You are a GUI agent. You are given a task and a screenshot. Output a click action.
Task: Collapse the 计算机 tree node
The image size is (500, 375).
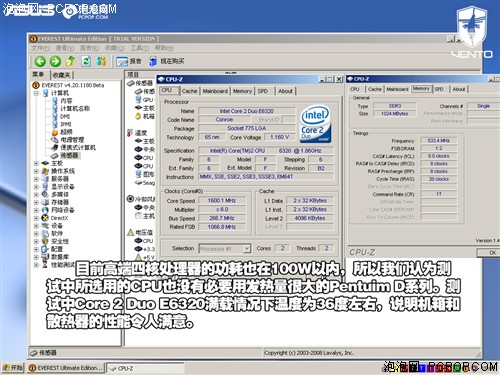36,93
